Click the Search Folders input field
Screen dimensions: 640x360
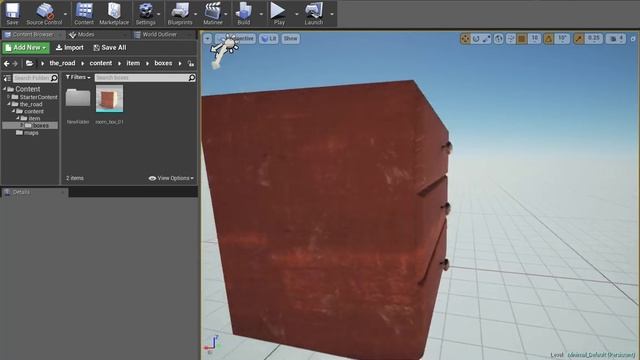(35, 78)
